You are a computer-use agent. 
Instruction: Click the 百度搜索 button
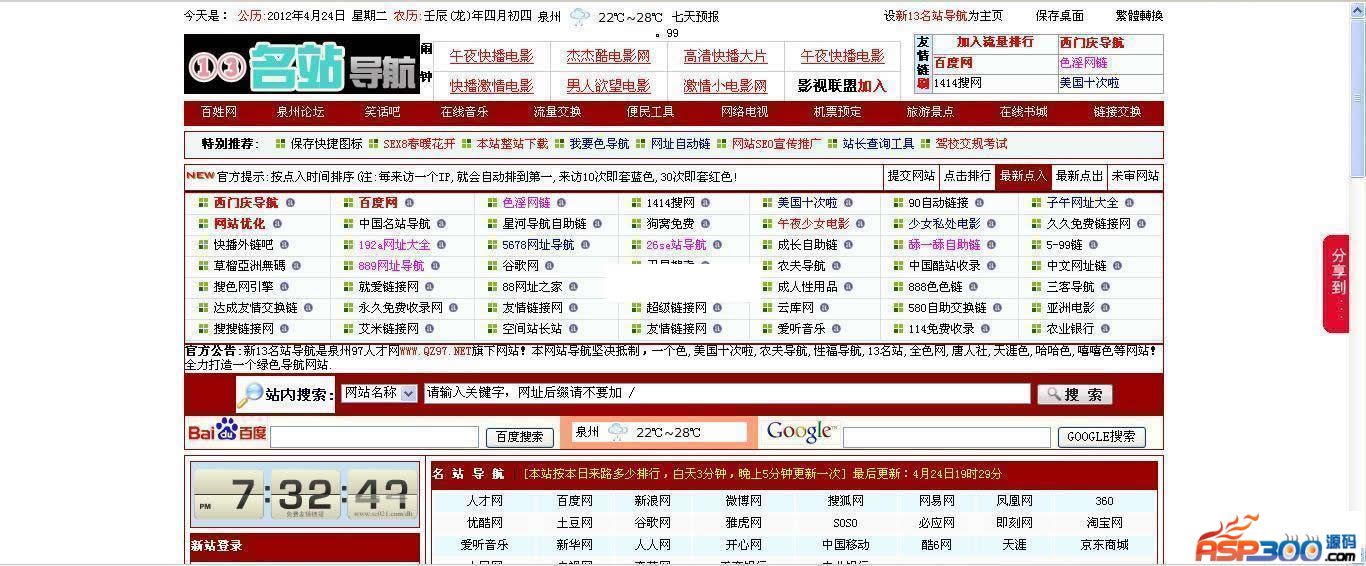click(x=520, y=437)
